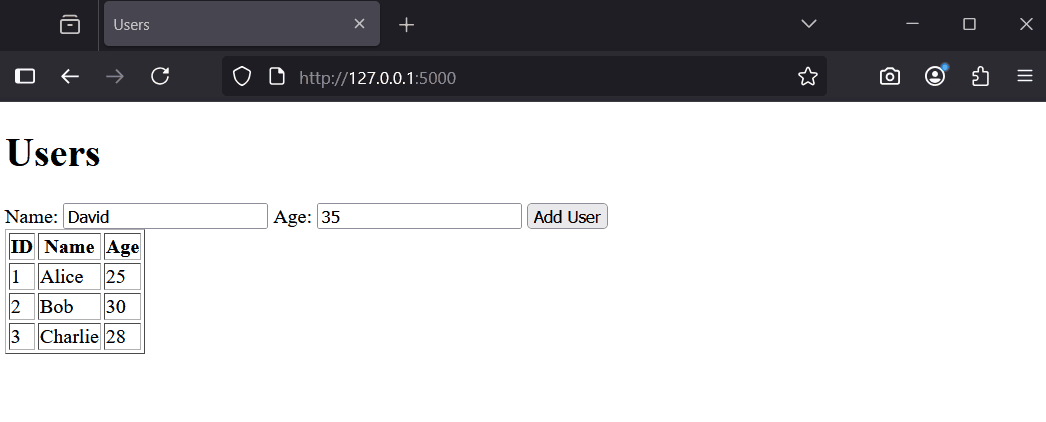Bookmark this page with star icon
The width and height of the screenshot is (1046, 422).
coord(808,76)
